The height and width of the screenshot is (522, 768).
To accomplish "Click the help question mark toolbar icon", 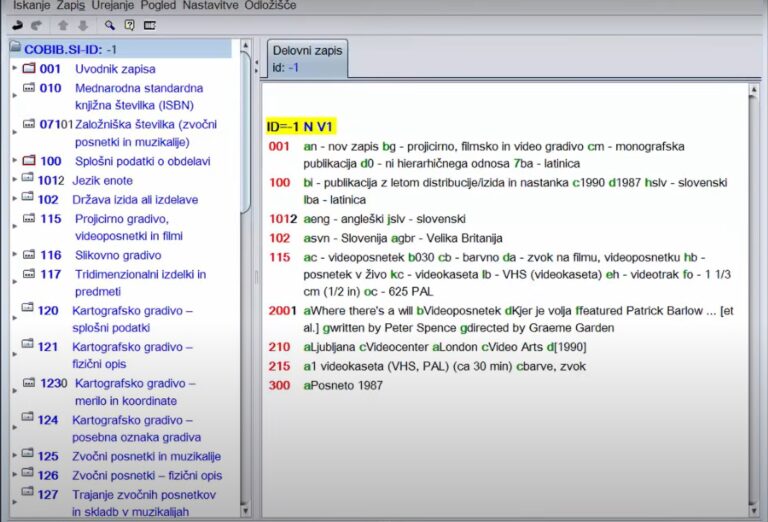I will point(129,25).
